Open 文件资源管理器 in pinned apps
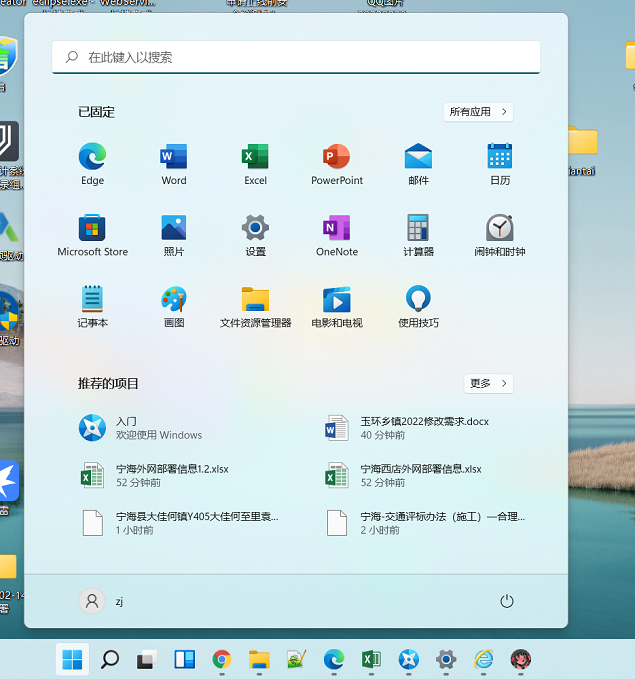Viewport: 635px width, 679px height. tap(255, 306)
